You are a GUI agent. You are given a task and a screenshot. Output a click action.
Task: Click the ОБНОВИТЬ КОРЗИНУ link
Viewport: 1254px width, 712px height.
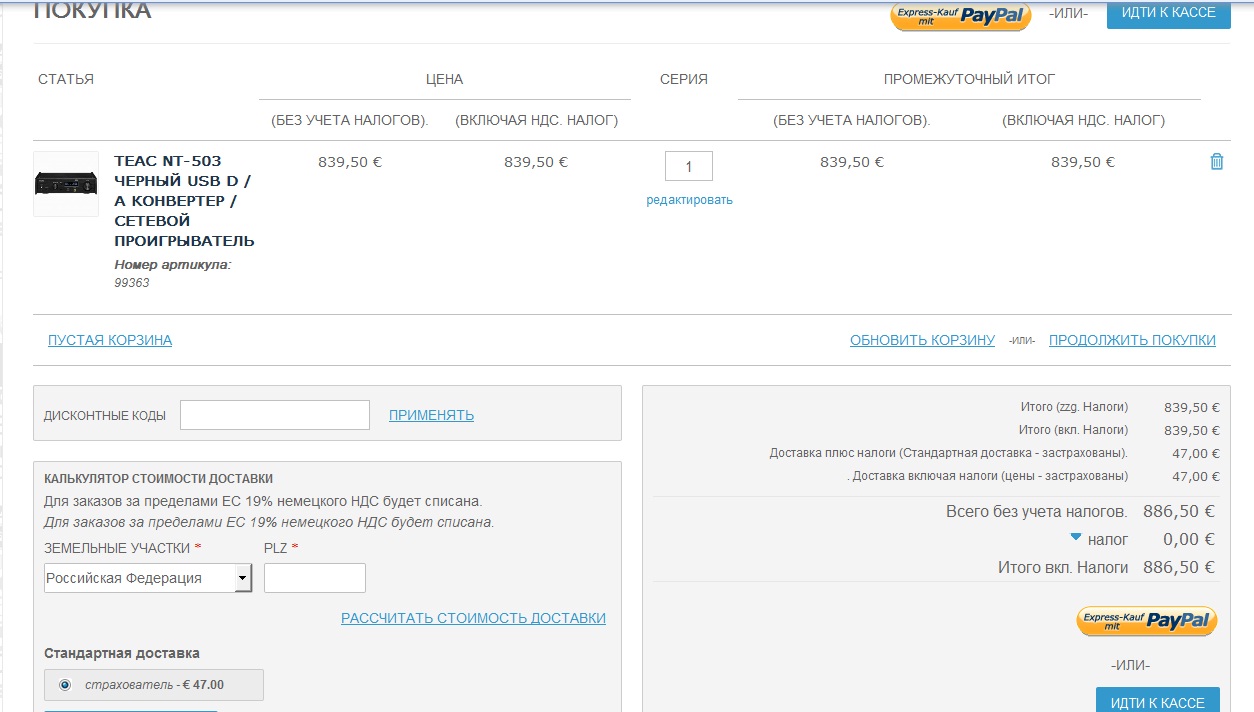(922, 340)
